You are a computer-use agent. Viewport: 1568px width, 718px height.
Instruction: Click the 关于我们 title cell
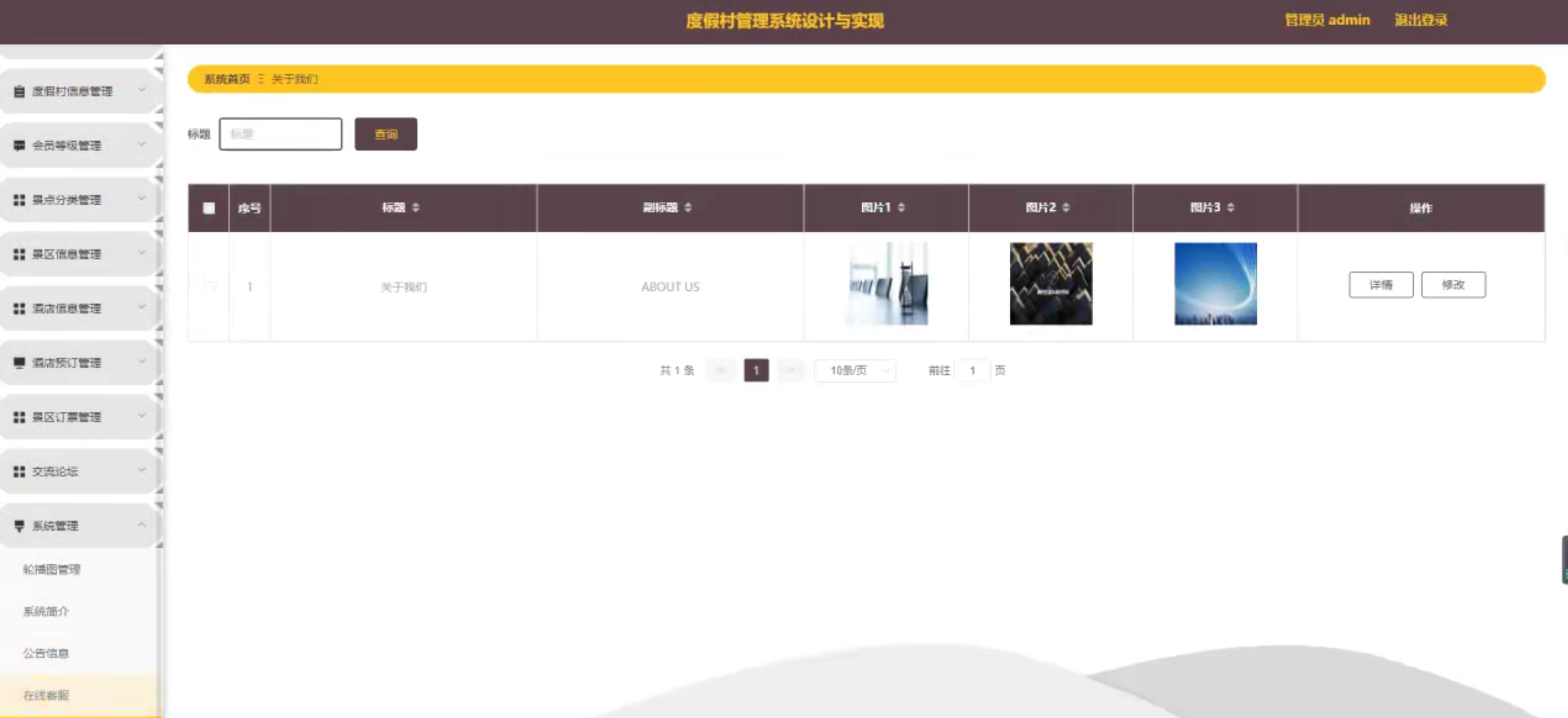click(x=403, y=287)
